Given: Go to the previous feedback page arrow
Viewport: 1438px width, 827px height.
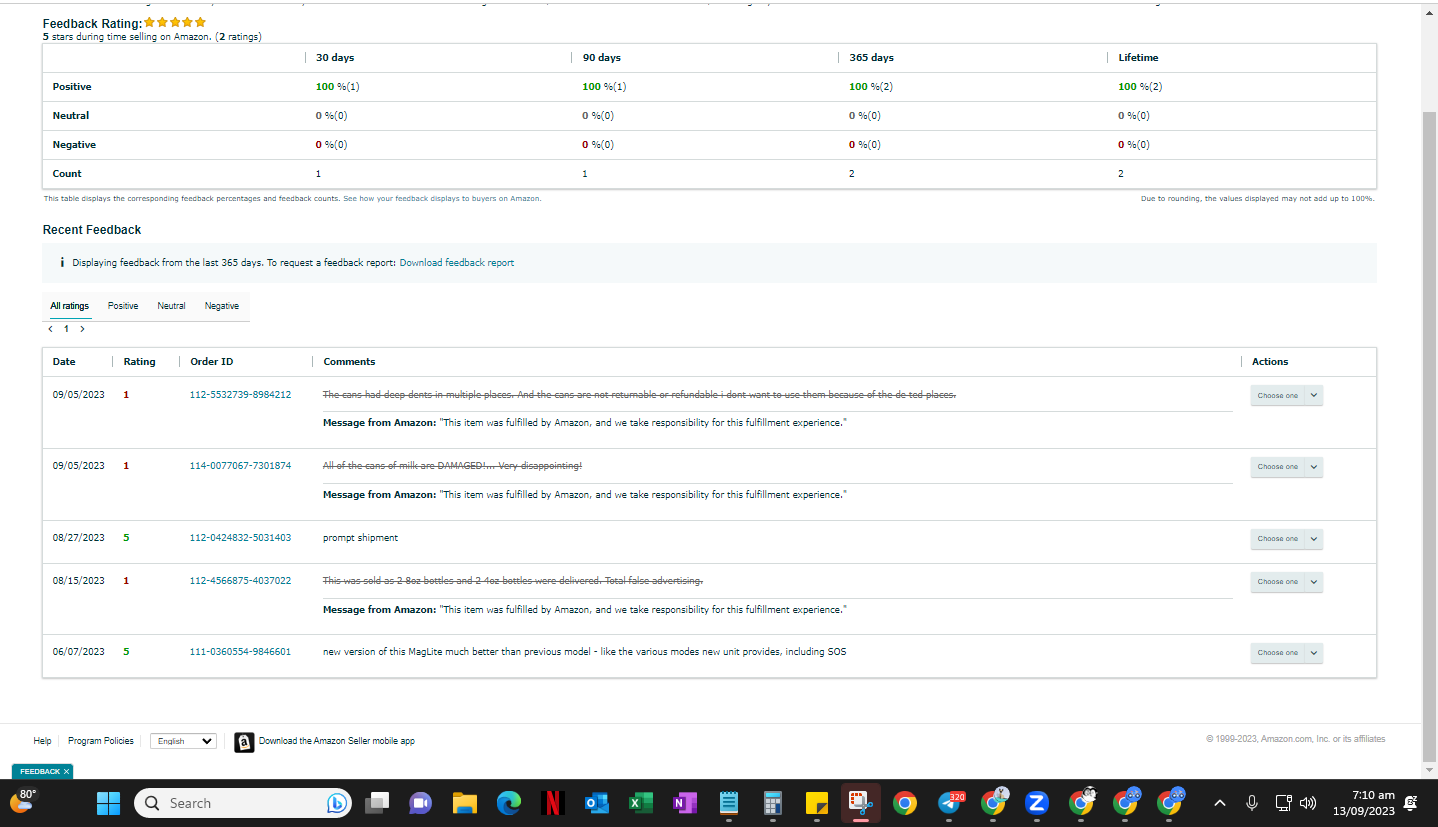Looking at the screenshot, I should click(50, 329).
